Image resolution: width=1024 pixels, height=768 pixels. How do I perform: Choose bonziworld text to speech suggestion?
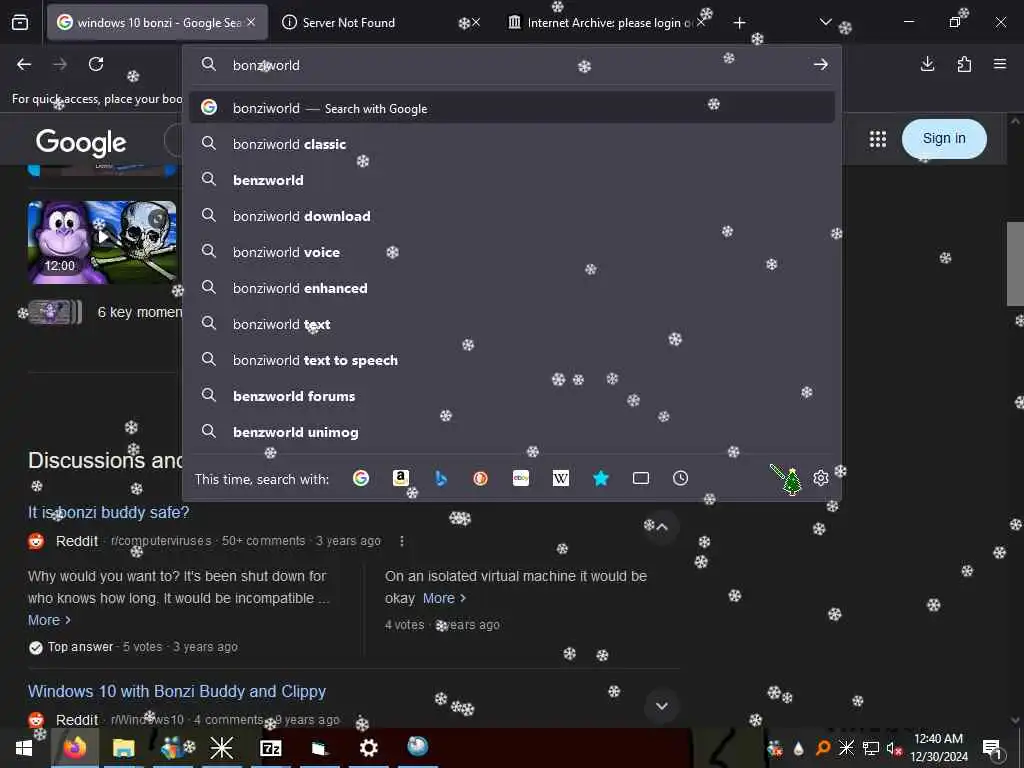[511, 360]
